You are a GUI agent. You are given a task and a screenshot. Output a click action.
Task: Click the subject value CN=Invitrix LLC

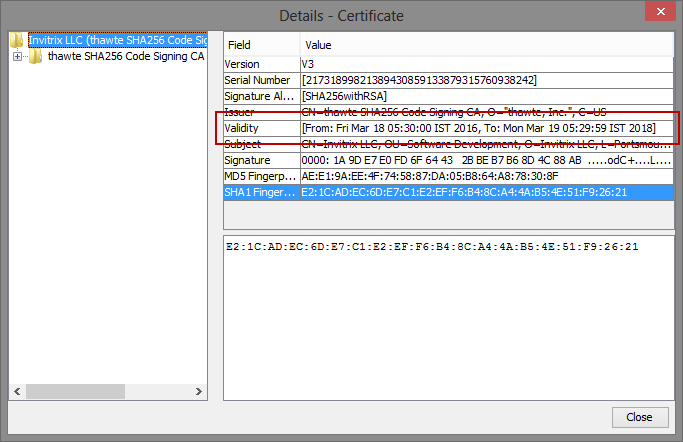486,144
